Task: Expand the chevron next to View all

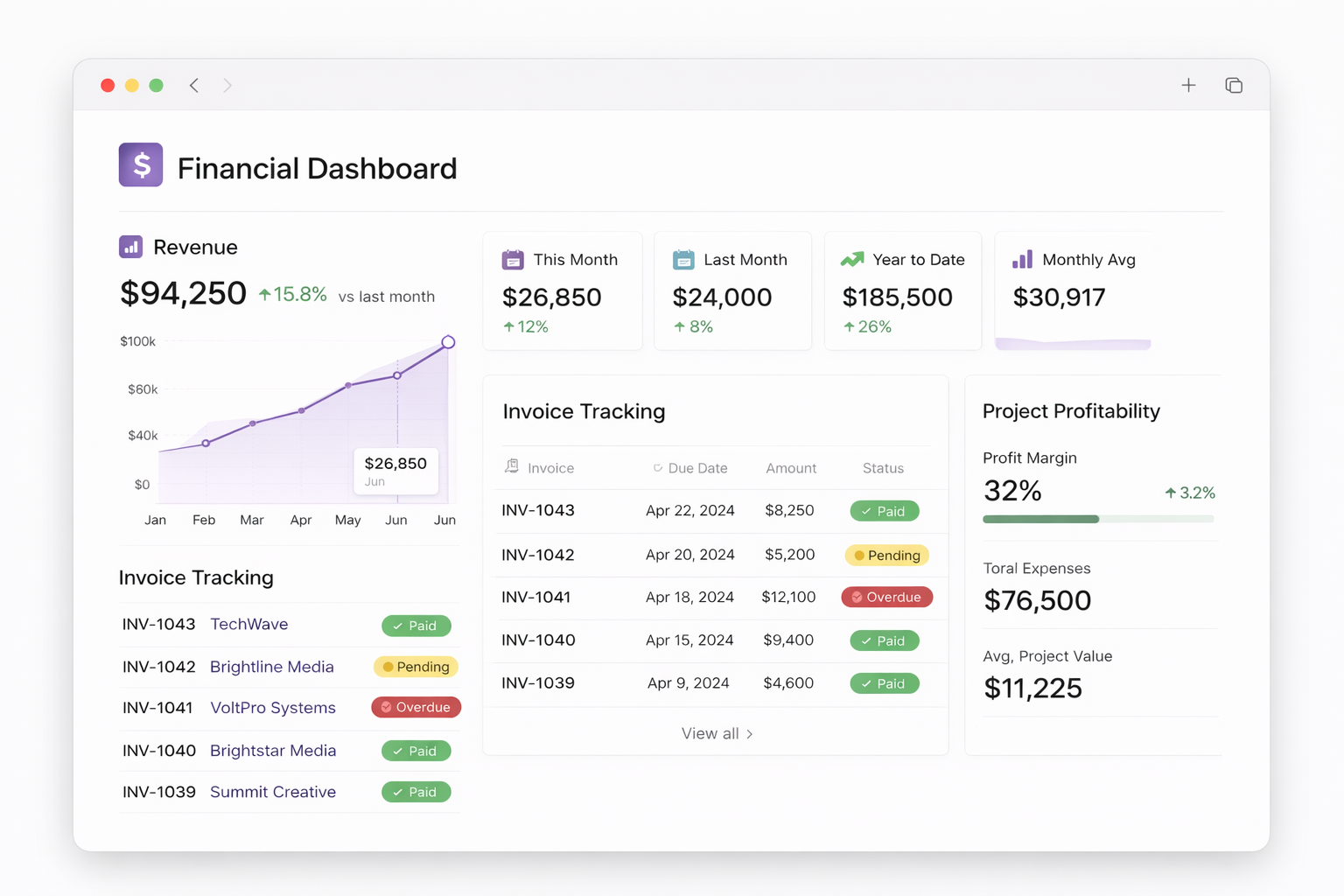Action: 750,734
